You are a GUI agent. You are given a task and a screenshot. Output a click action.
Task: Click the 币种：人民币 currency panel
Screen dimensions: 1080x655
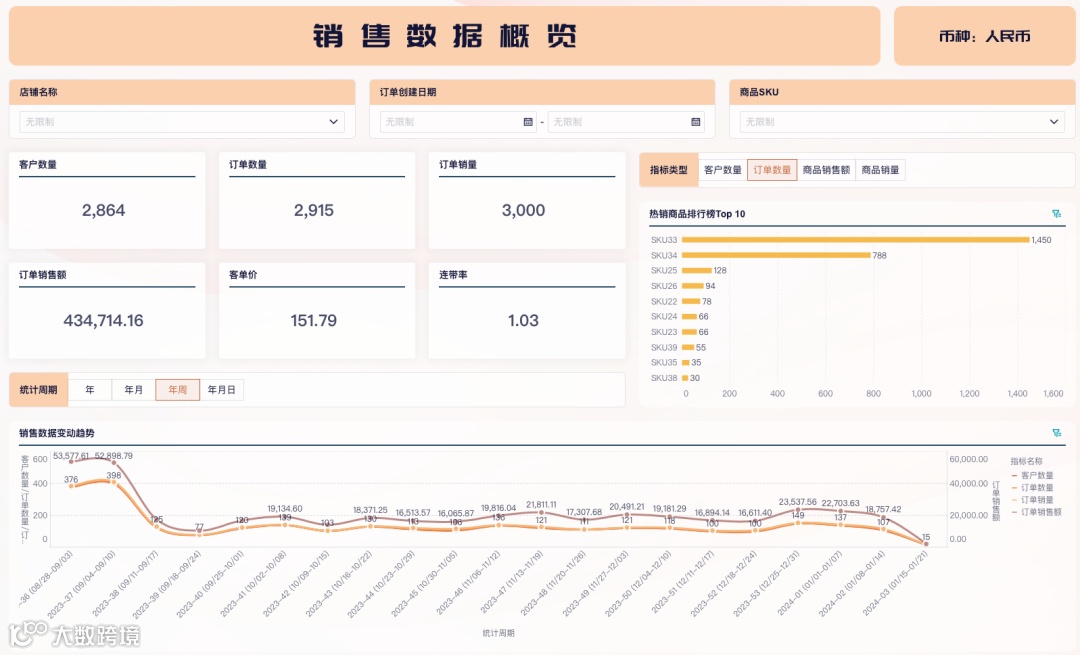[x=984, y=37]
